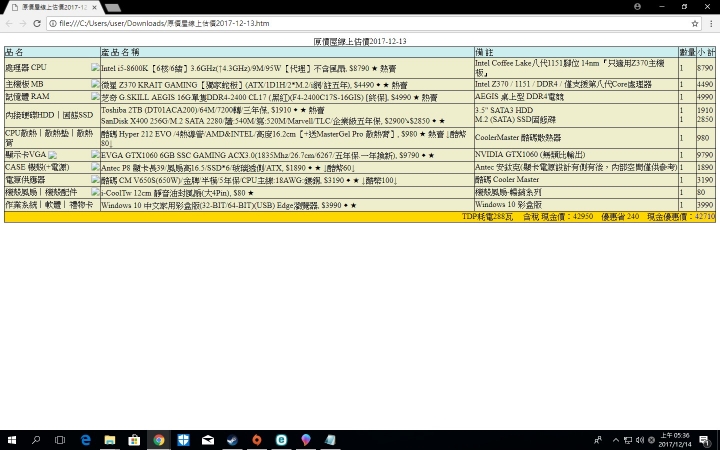Click the browser forward arrow
Screen dimensions: 720x450
23,23
